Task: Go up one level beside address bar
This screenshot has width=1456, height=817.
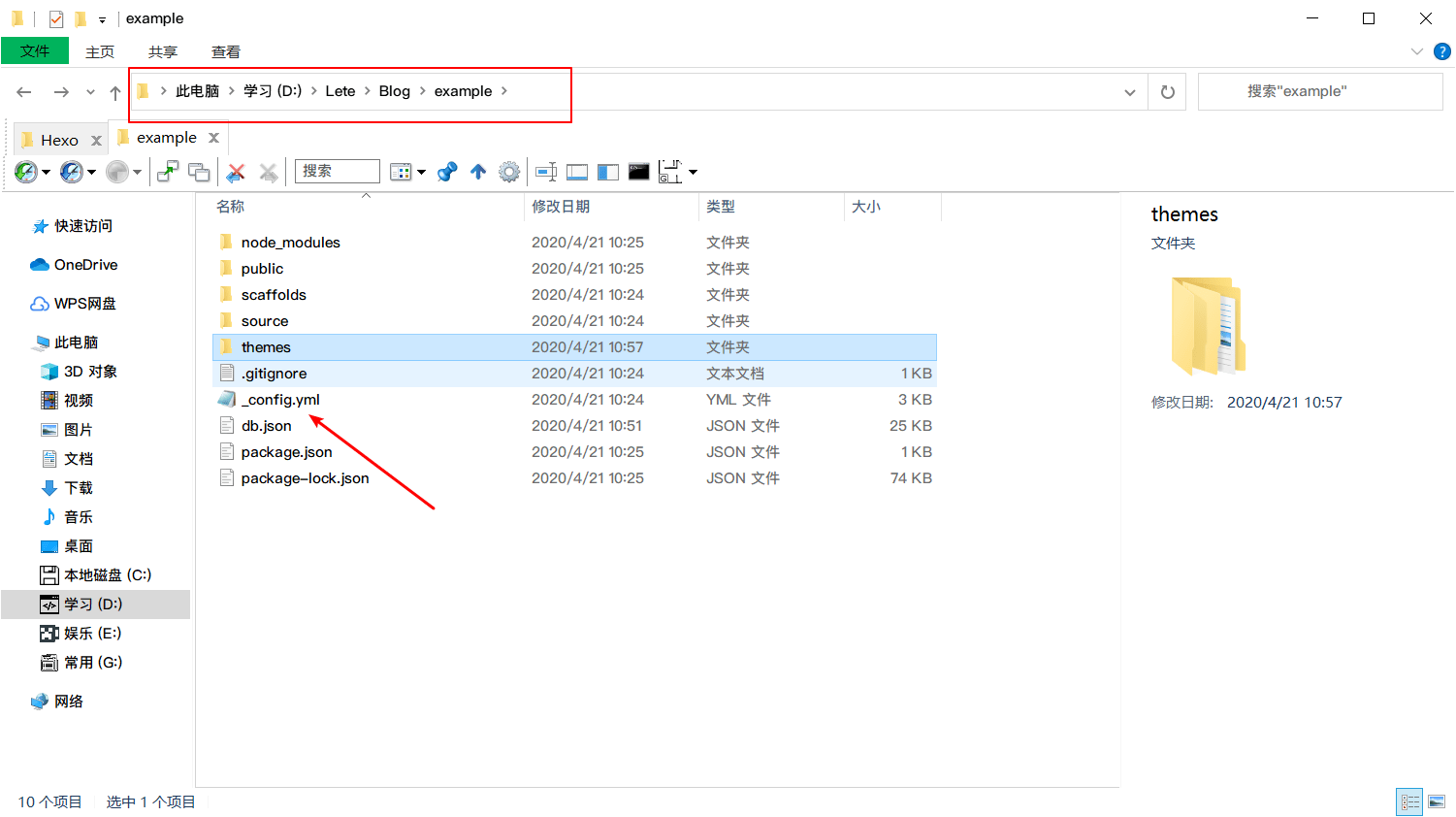Action: point(115,92)
